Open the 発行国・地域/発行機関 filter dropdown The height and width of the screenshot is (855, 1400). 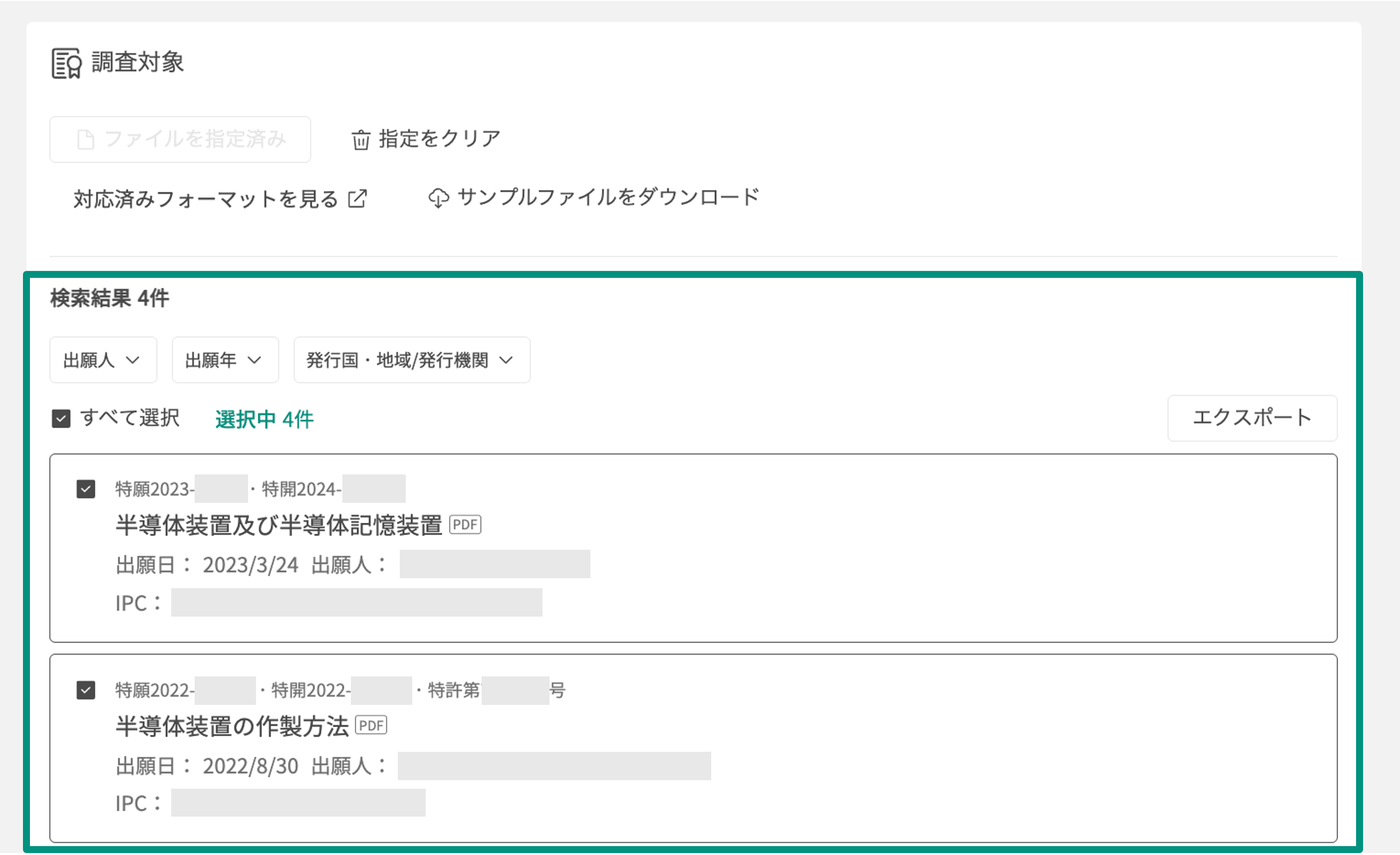coord(412,360)
